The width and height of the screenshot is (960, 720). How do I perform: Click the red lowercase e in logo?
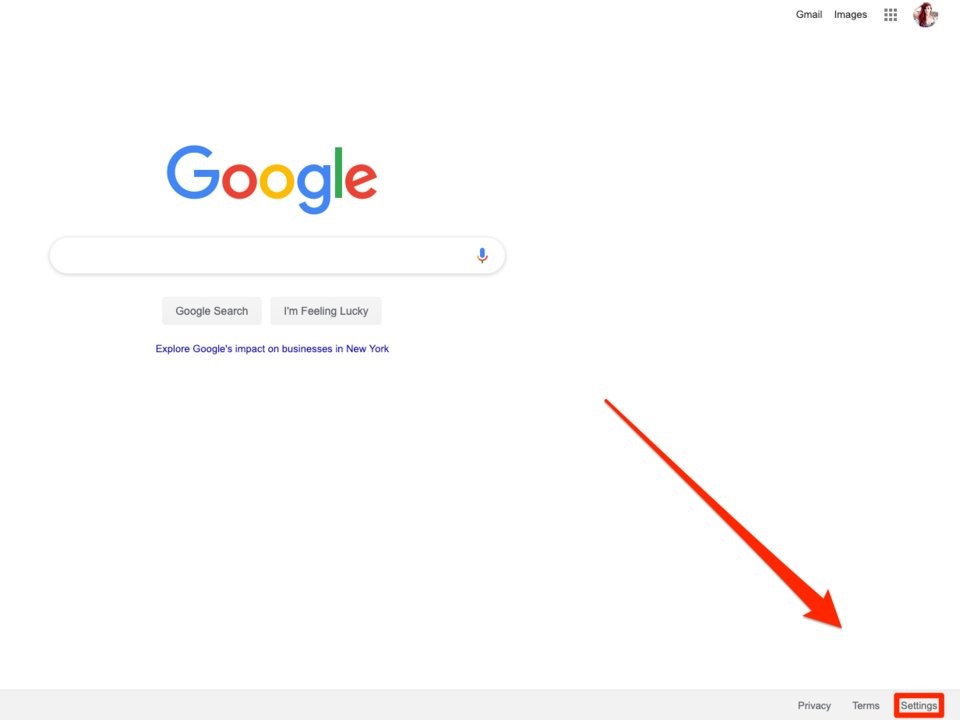click(361, 180)
